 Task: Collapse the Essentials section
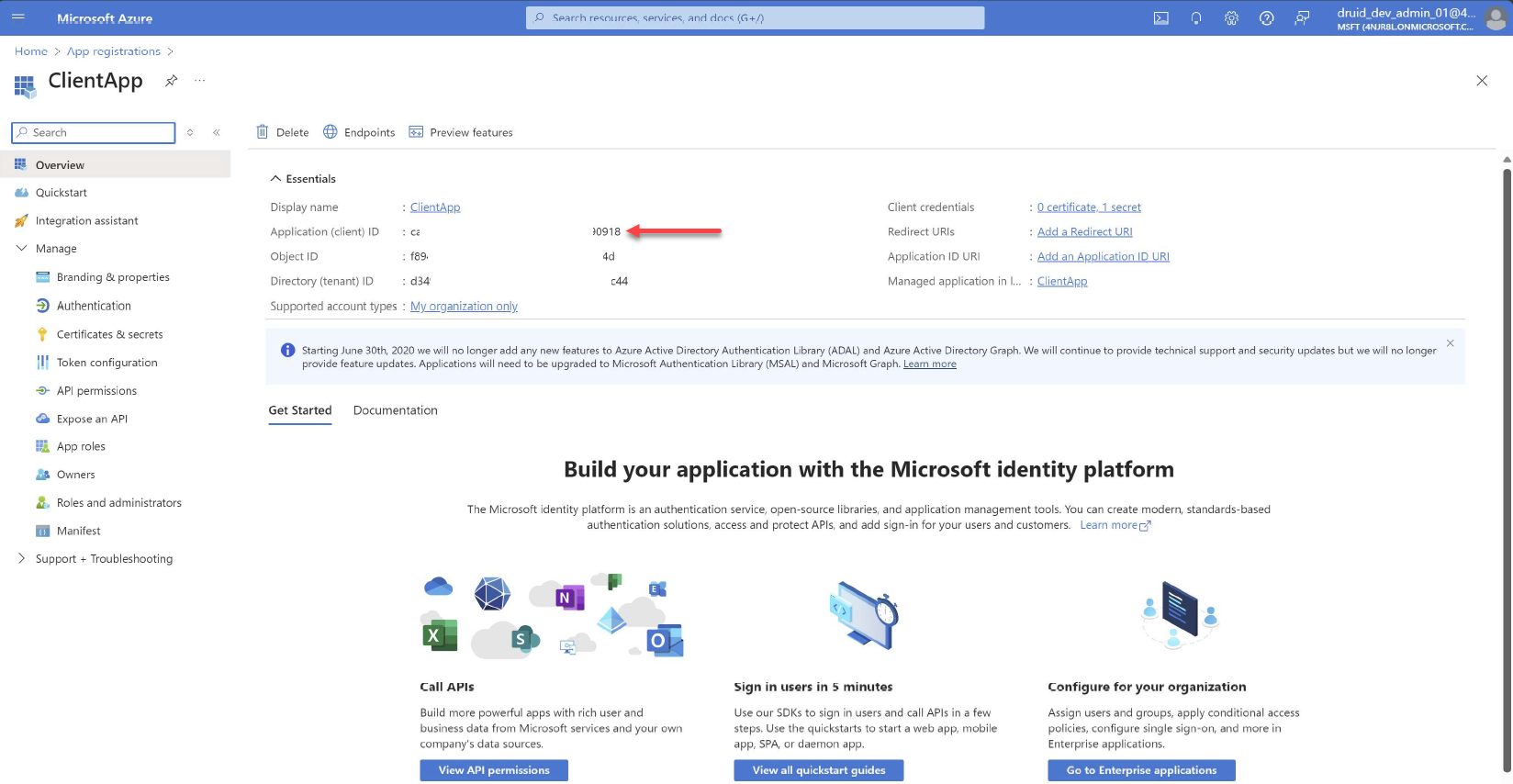click(x=275, y=179)
